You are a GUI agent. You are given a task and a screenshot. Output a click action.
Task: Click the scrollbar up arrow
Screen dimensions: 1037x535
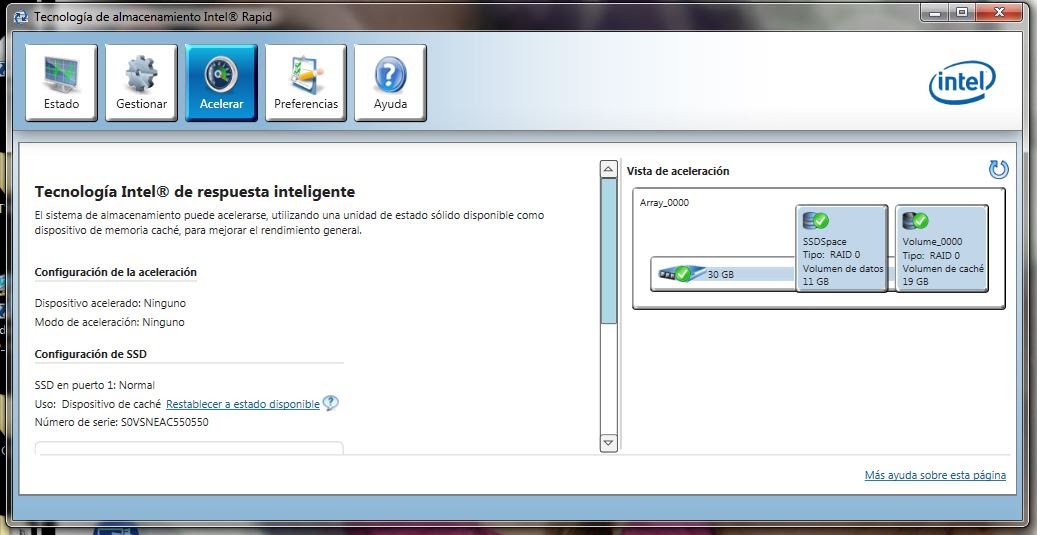[x=608, y=170]
